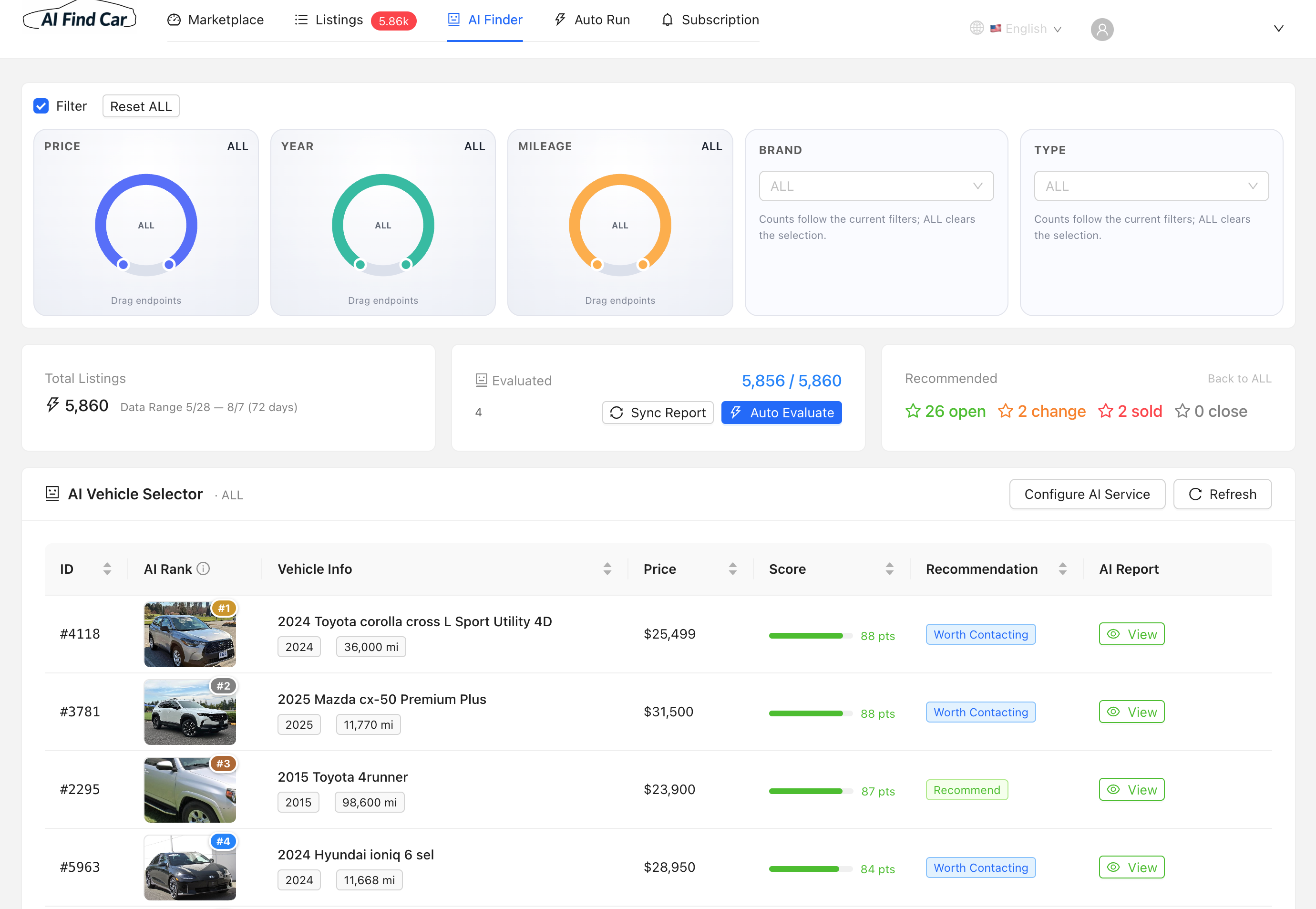Open the Subscription tab

pos(709,20)
